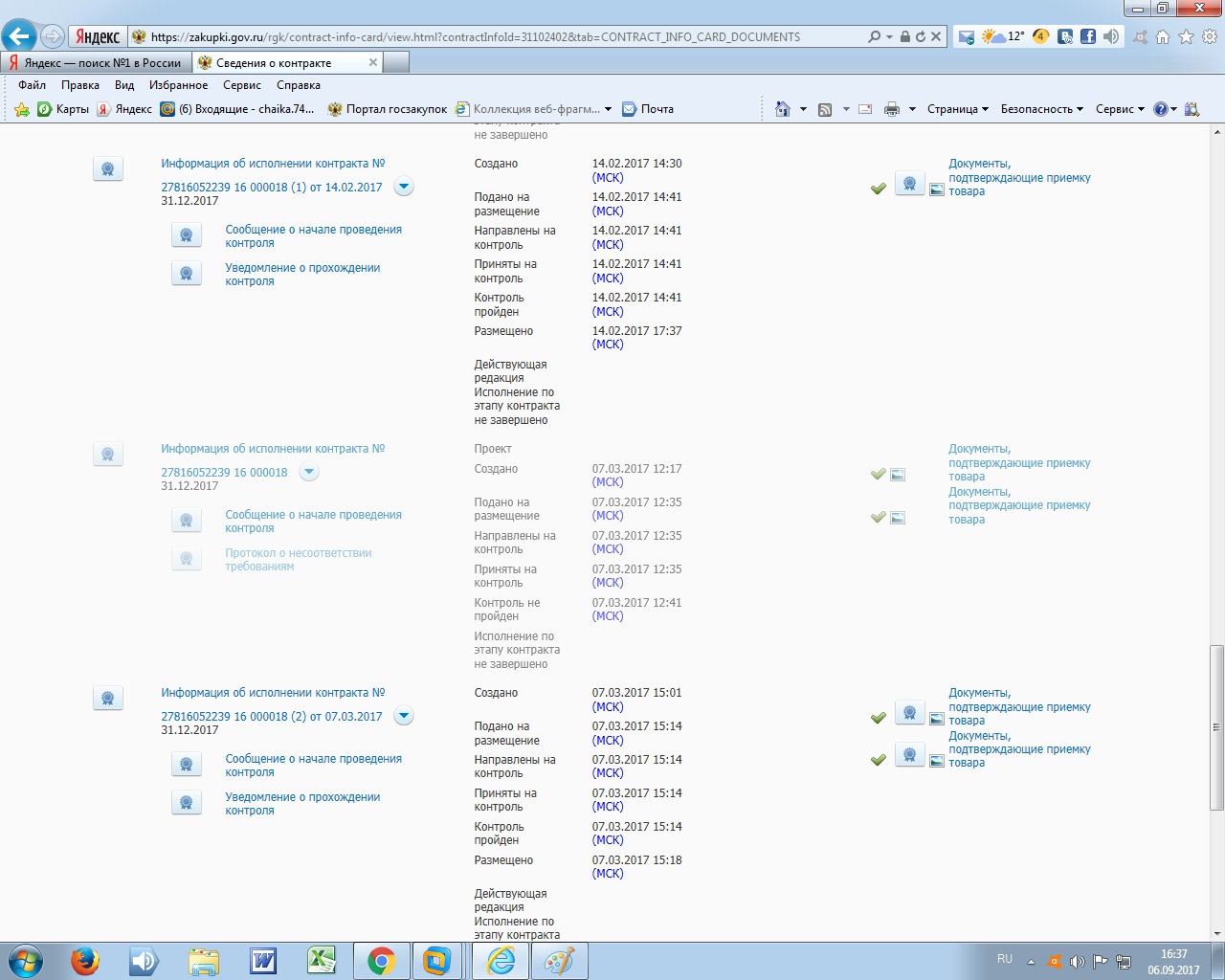Click the vertical scrollbar thumb

[x=1216, y=727]
